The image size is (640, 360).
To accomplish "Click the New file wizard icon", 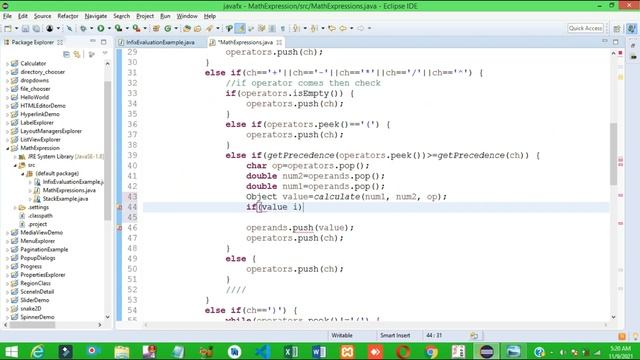I will pos(8,29).
